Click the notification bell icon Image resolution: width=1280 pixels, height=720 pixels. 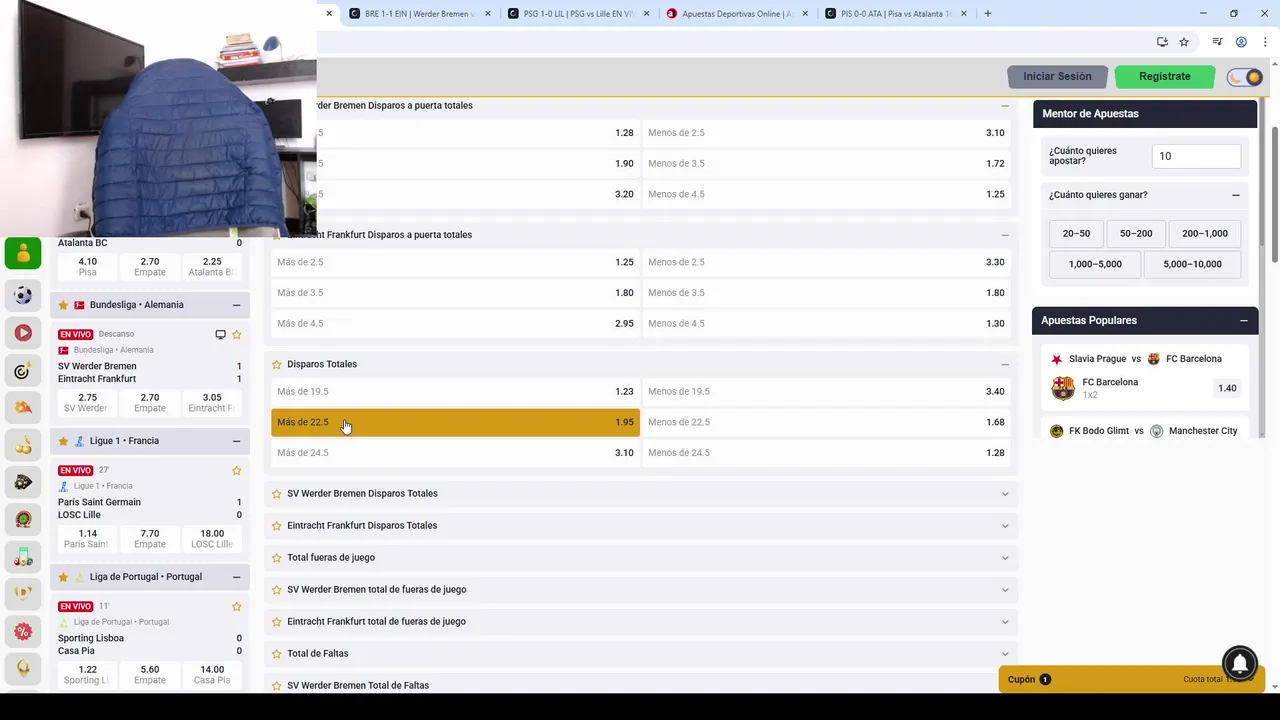pyautogui.click(x=1239, y=663)
